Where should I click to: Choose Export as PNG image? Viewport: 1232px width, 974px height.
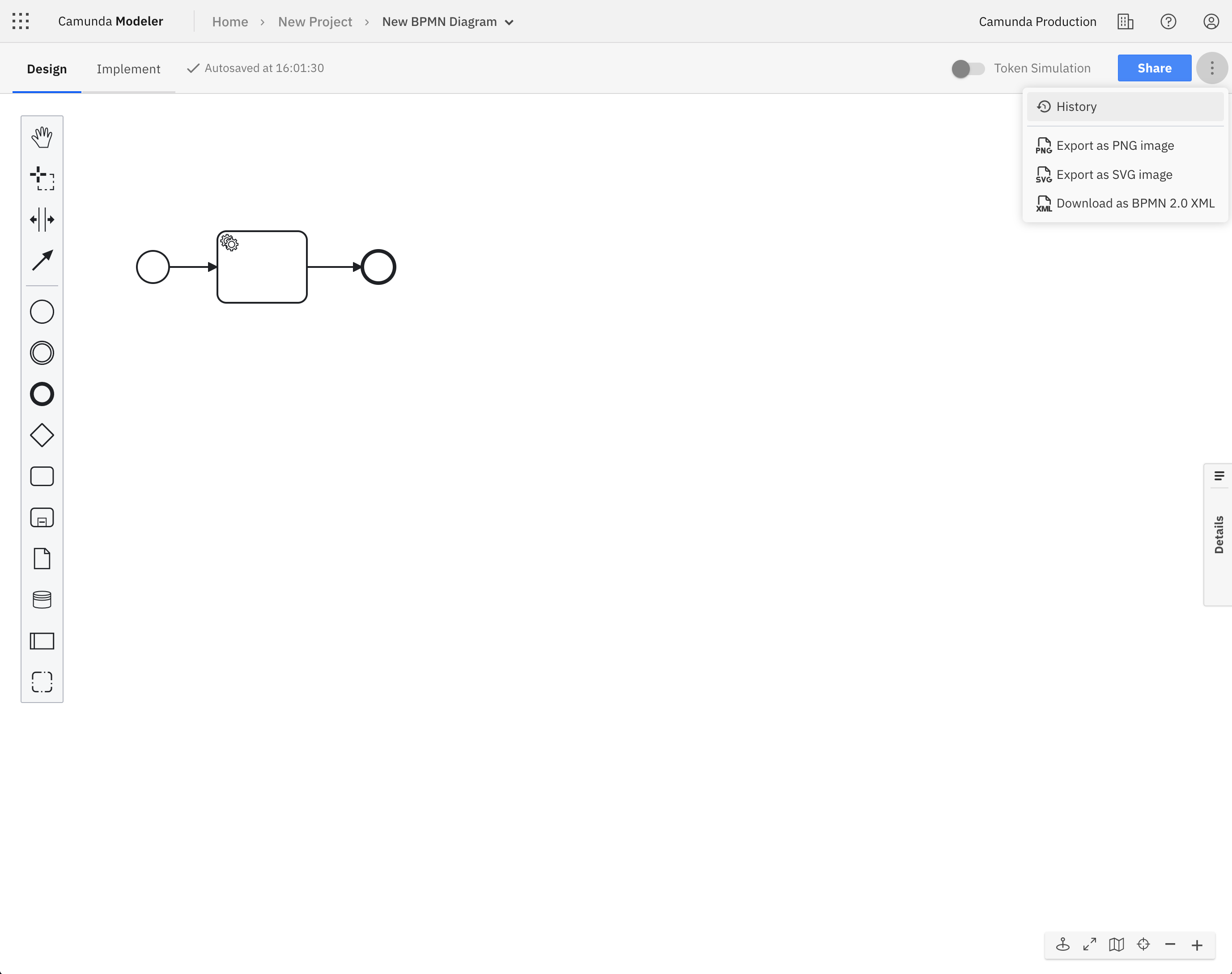tap(1114, 145)
